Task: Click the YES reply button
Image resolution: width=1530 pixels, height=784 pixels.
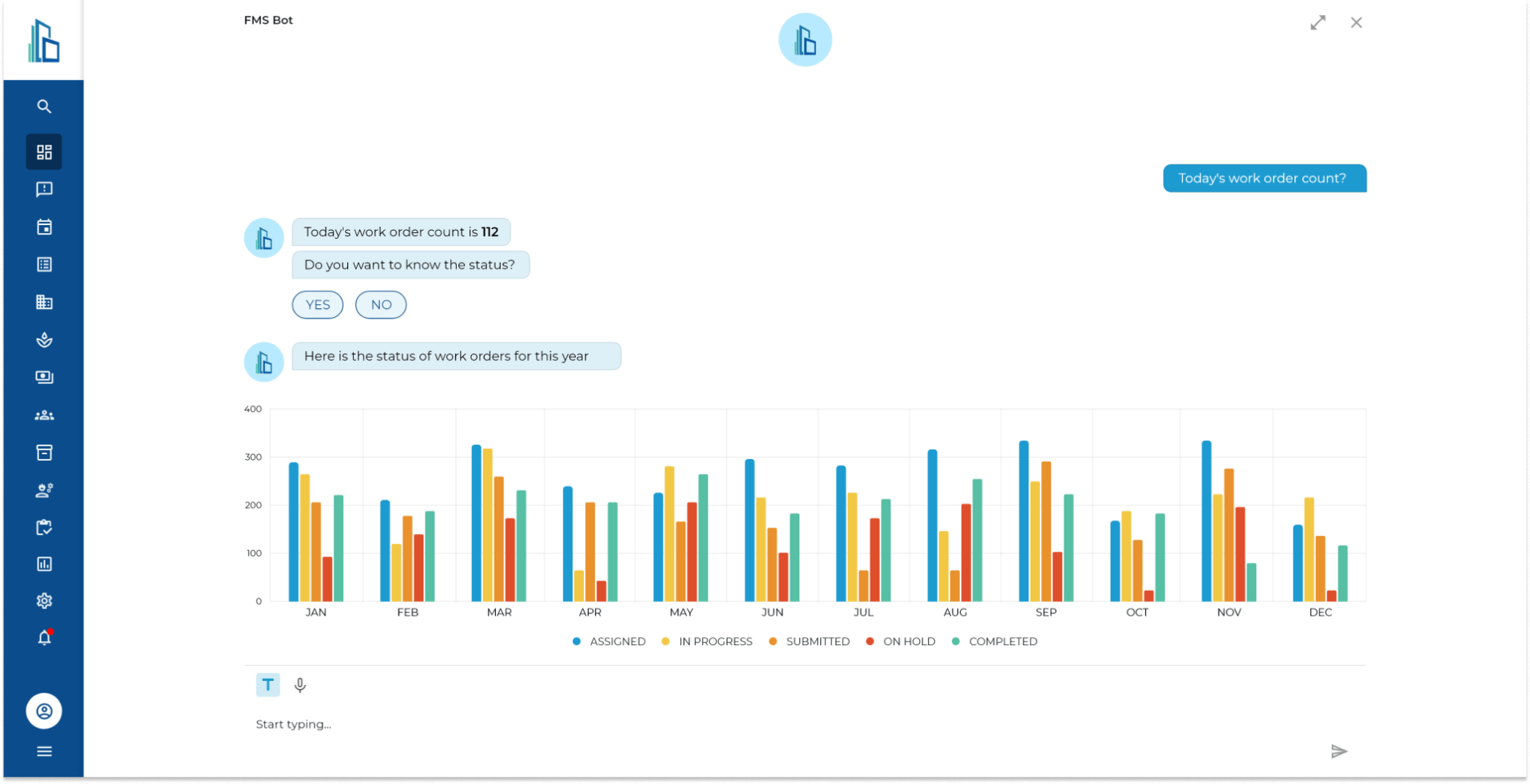Action: click(317, 305)
